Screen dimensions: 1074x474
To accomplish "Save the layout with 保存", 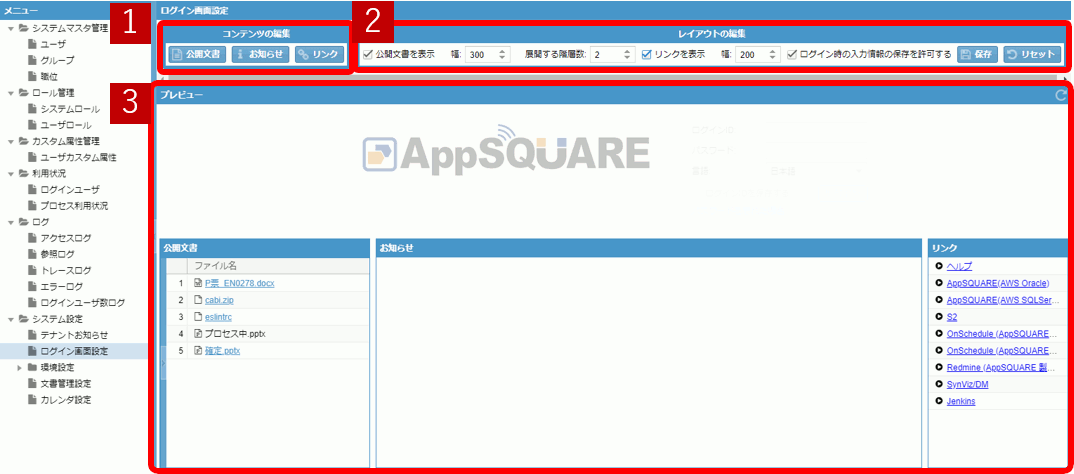I will (977, 55).
